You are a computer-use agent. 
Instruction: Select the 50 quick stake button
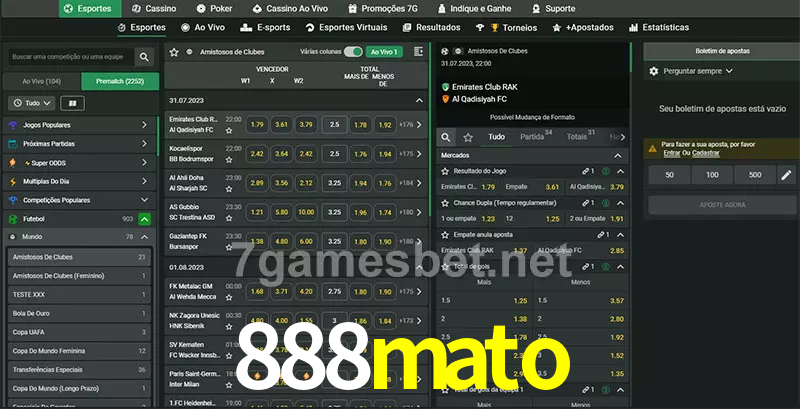(x=669, y=175)
